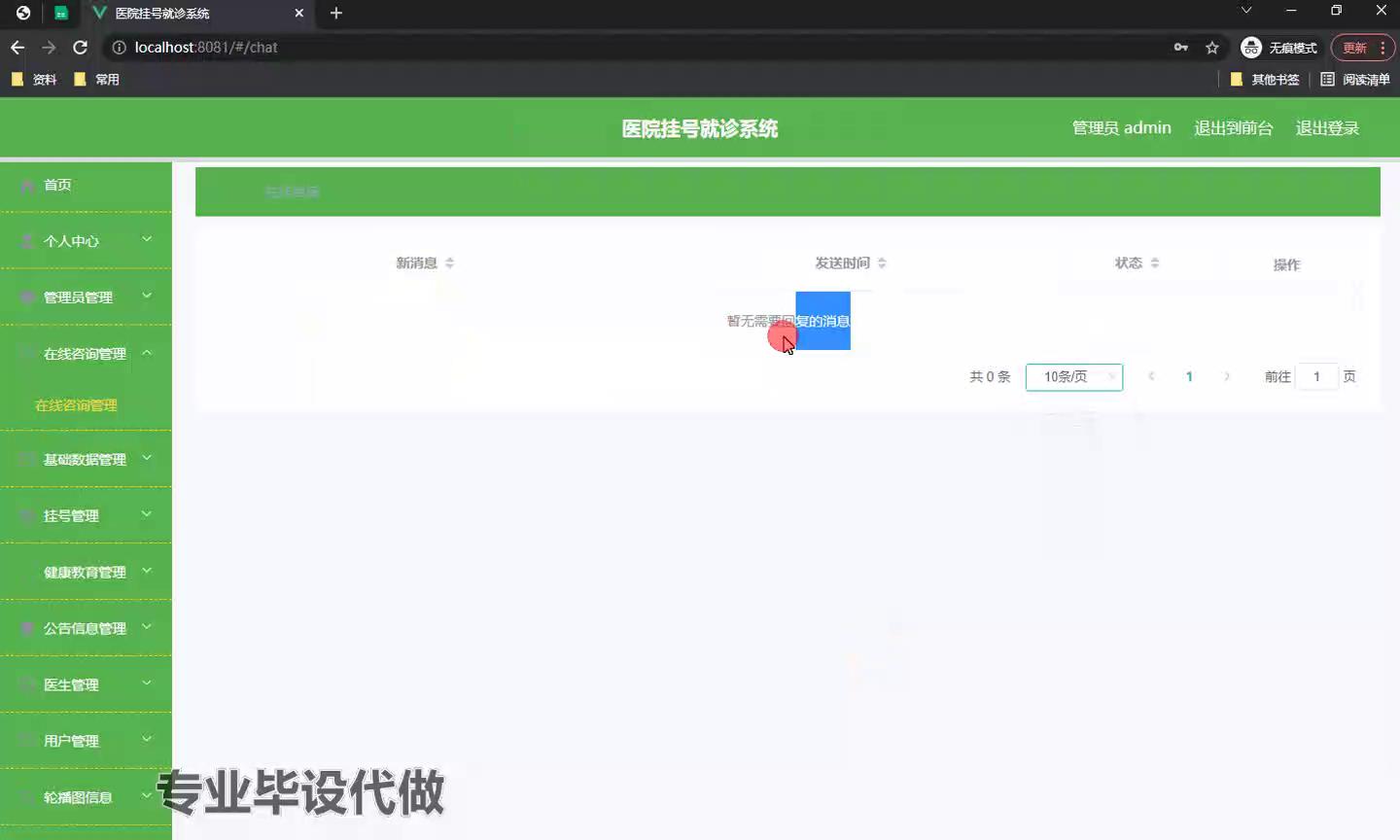This screenshot has width=1400, height=840.
Task: Collapse the 在线咨询管理 sidebar section
Action: [x=86, y=354]
